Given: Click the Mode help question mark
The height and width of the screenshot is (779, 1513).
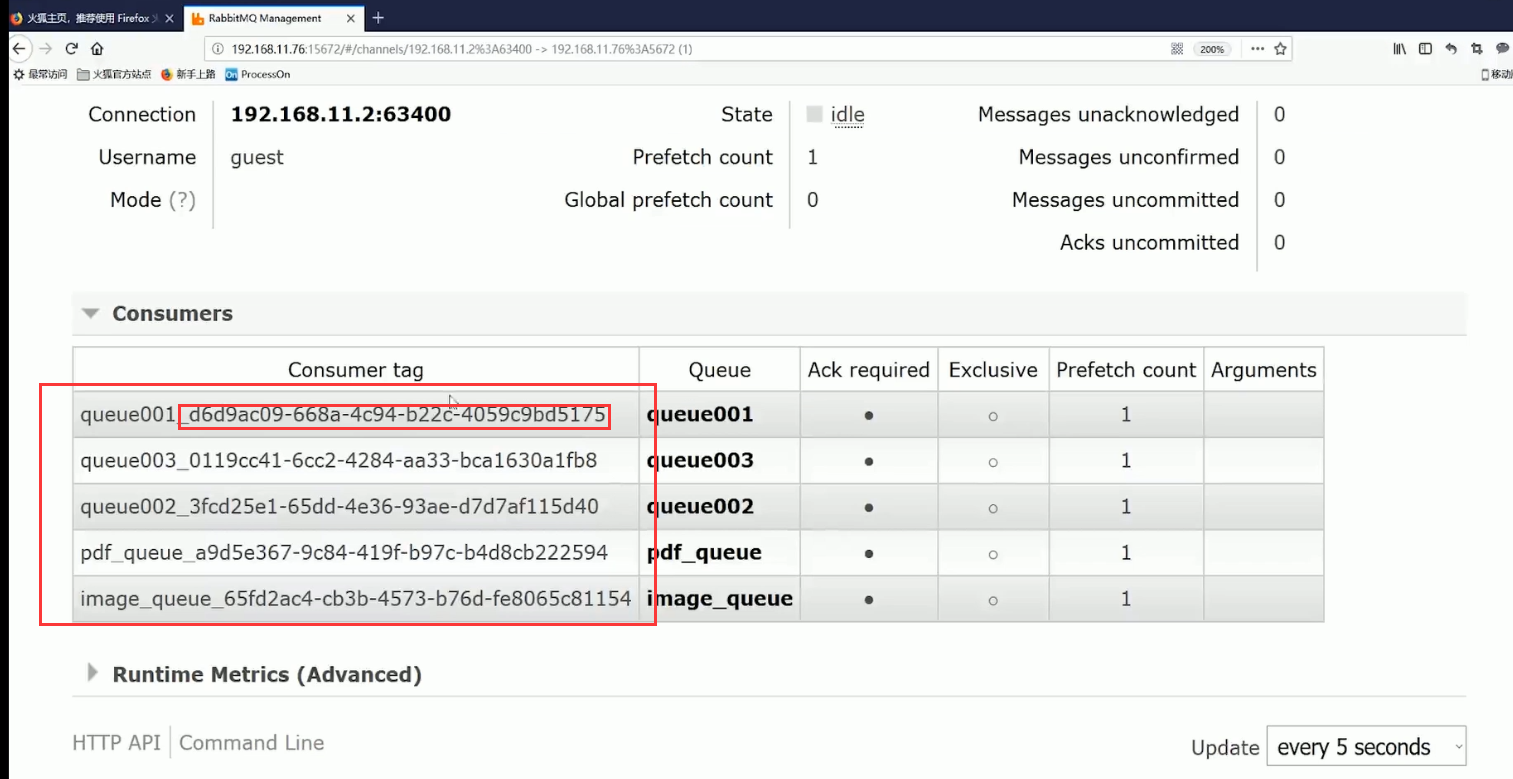Looking at the screenshot, I should 182,200.
